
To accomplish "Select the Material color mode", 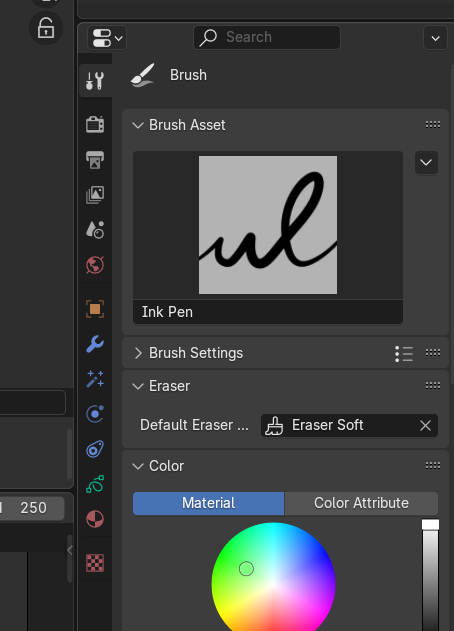I will [x=208, y=503].
